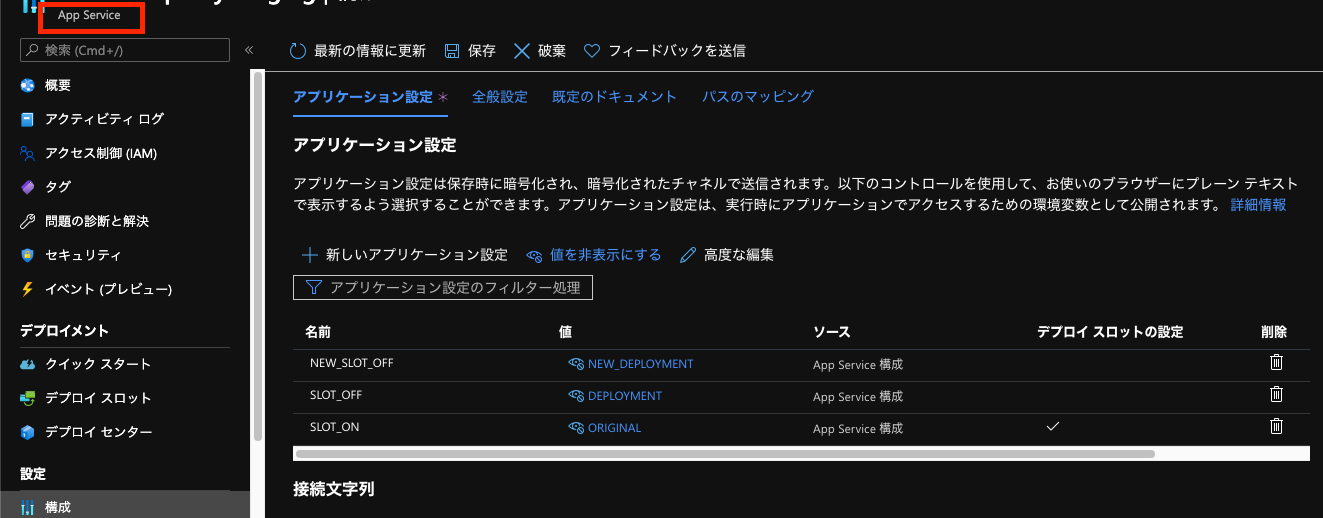
Task: Click the search magnifier icon in sidebar
Action: point(33,50)
